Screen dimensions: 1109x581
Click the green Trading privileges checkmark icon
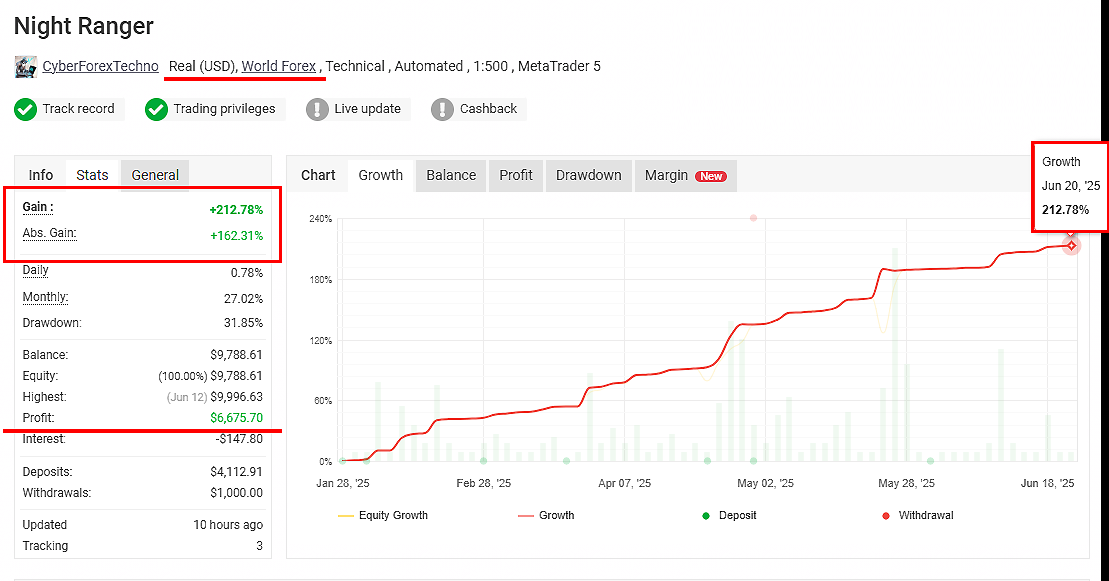coord(156,110)
